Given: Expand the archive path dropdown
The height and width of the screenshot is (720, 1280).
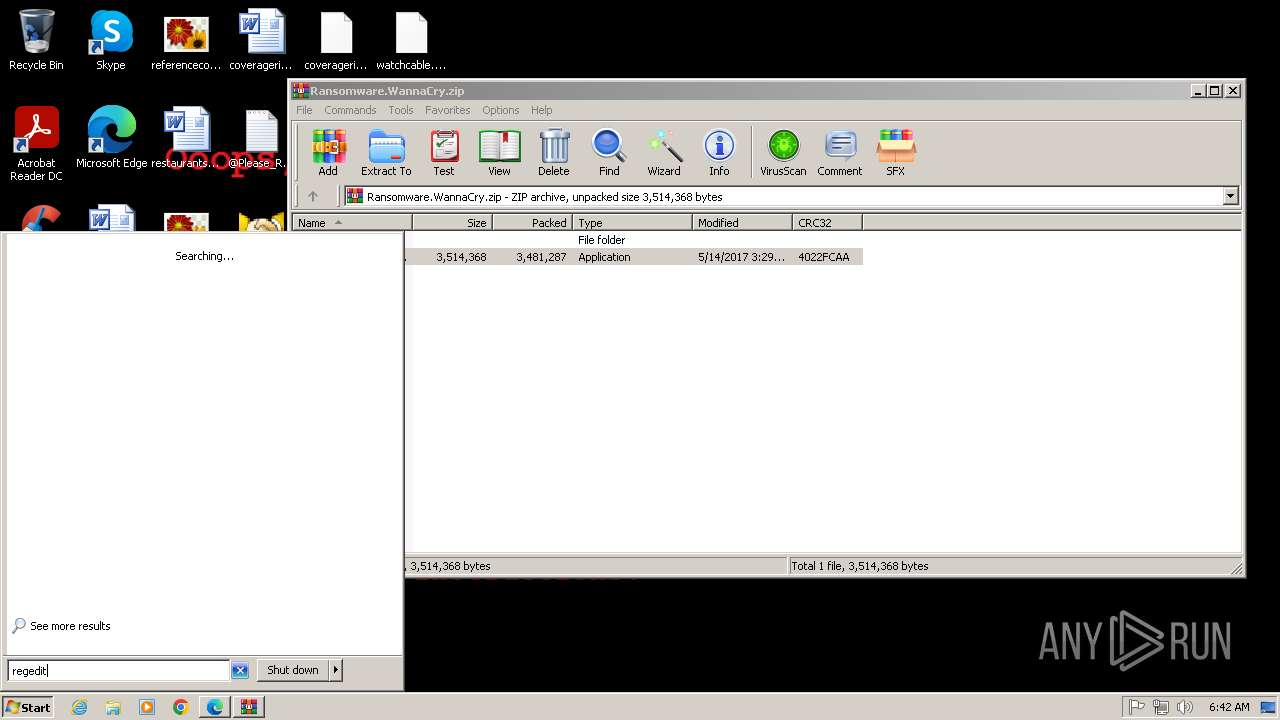Looking at the screenshot, I should [x=1231, y=197].
